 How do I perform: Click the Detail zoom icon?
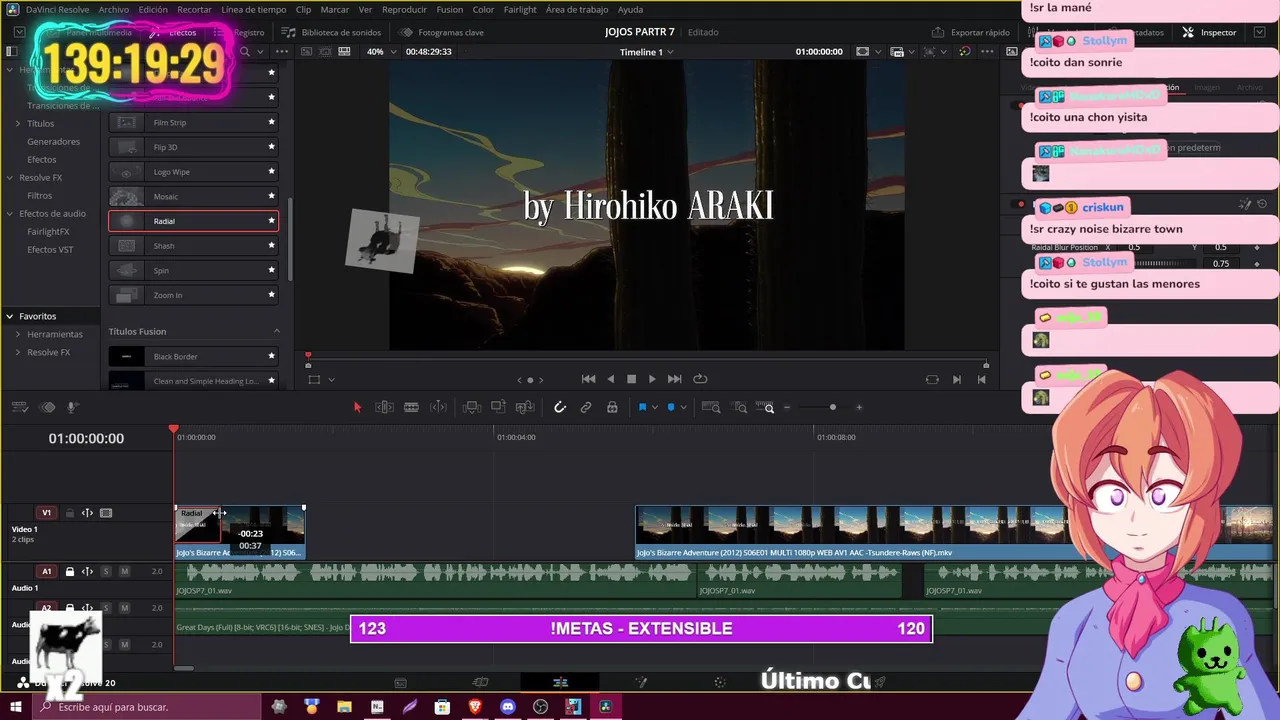click(x=740, y=407)
